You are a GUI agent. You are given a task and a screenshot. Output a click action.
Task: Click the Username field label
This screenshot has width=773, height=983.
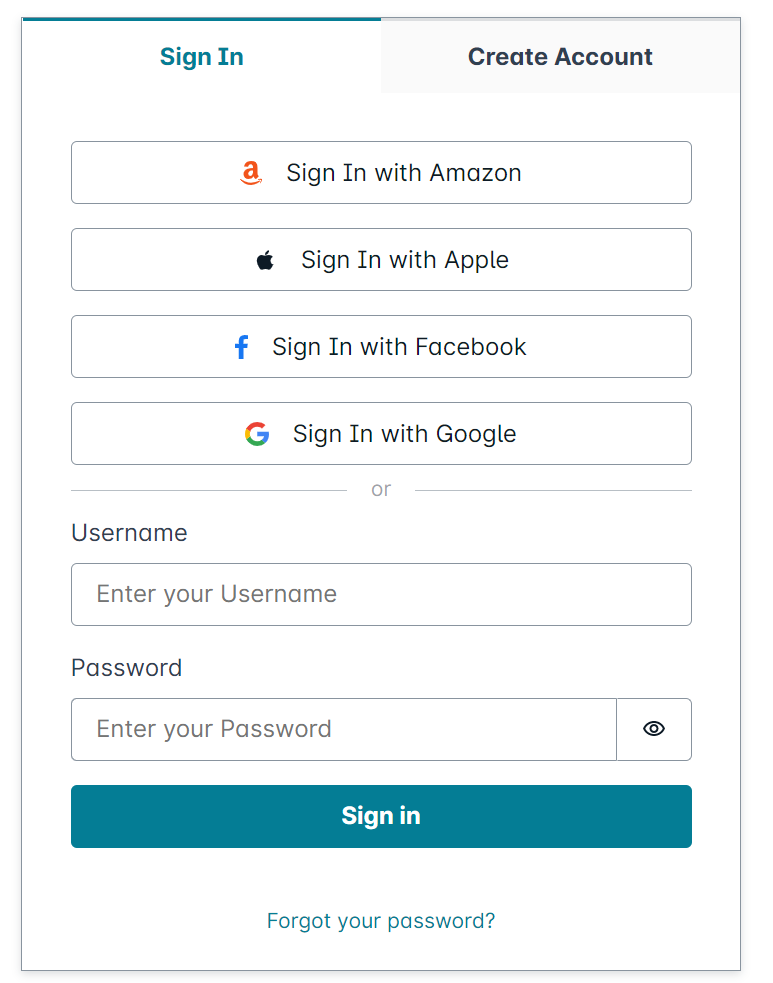click(129, 533)
